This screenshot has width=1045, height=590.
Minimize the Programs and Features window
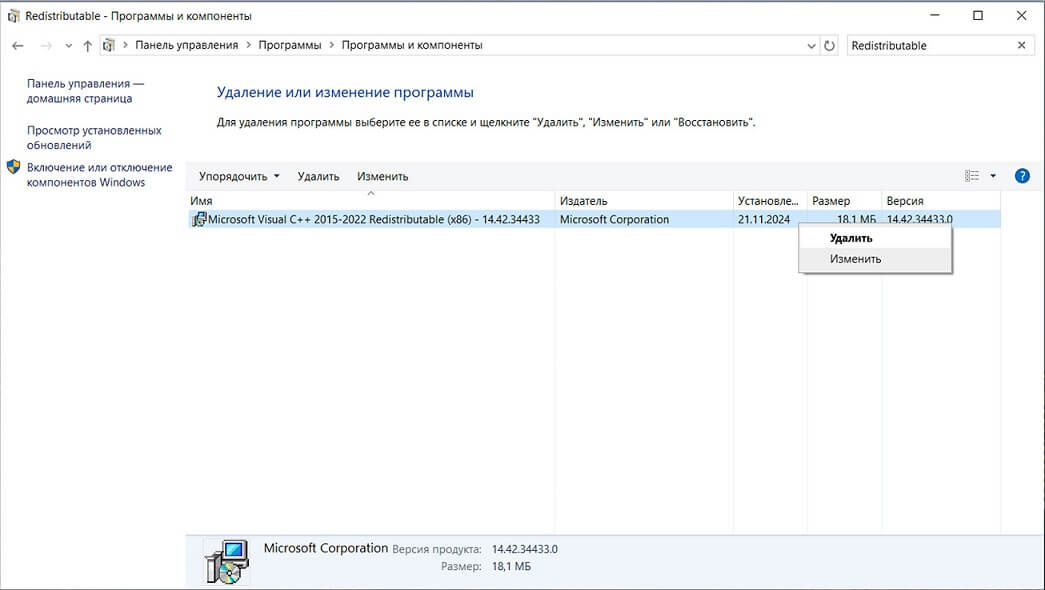pyautogui.click(x=934, y=15)
